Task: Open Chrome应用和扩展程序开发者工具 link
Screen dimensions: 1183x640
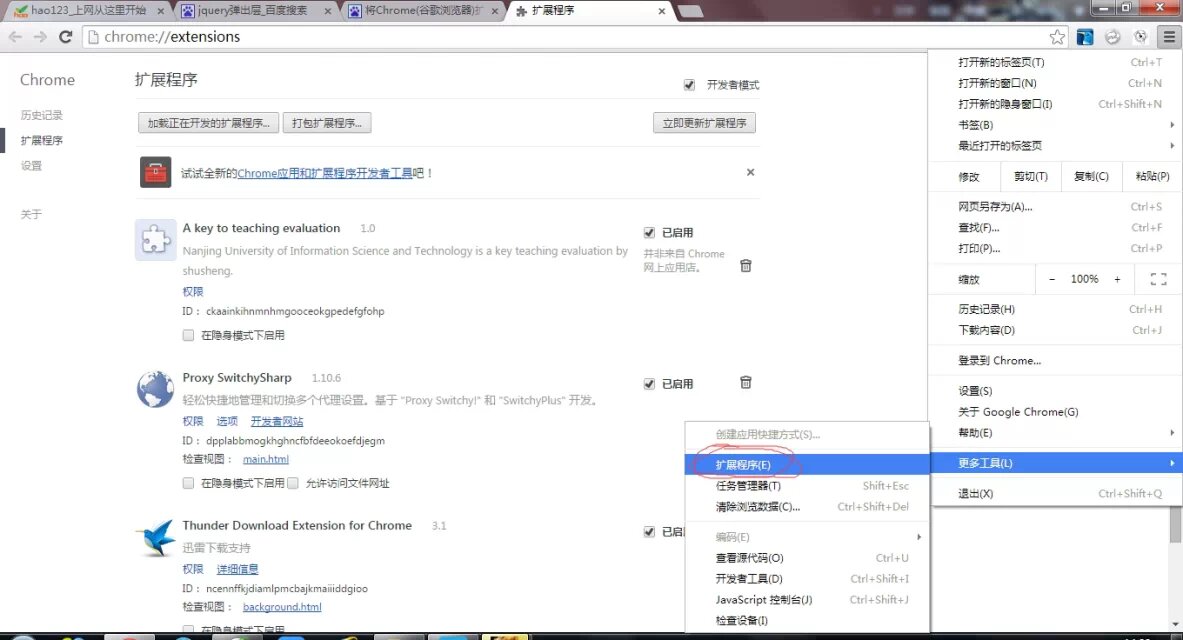Action: tap(325, 173)
